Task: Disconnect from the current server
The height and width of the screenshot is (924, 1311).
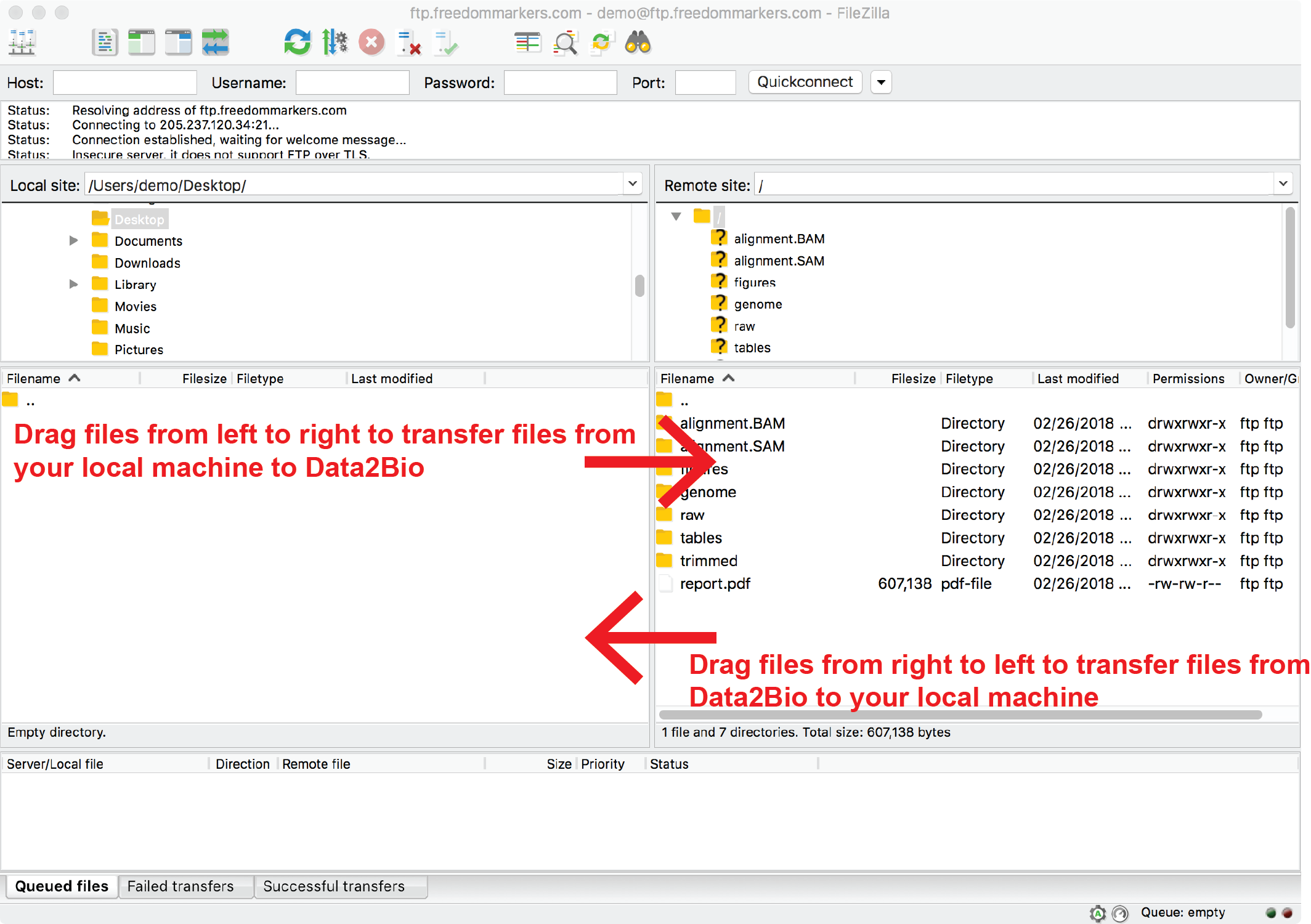Action: coord(409,43)
